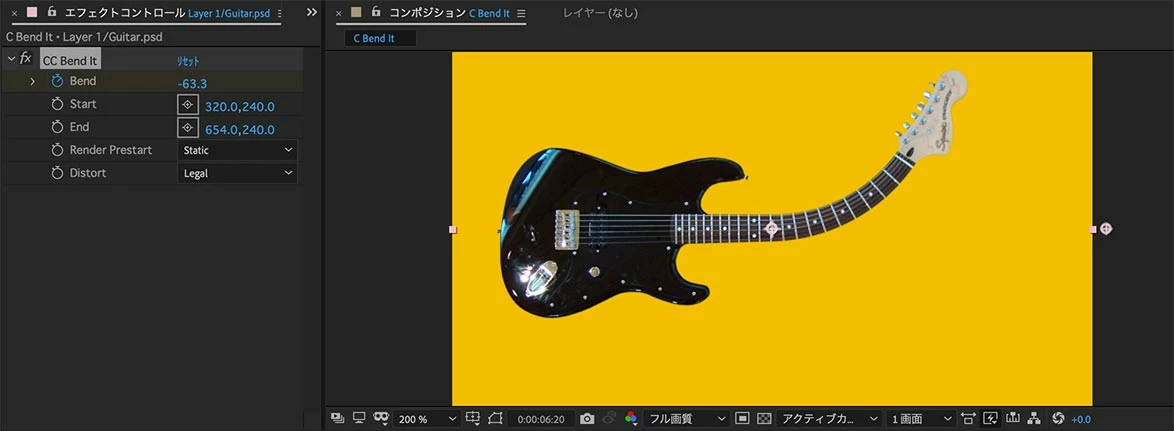The width and height of the screenshot is (1174, 431).
Task: Click 'C Bend It • Layer 1/Guitar.psd' header
Action: [x=84, y=37]
